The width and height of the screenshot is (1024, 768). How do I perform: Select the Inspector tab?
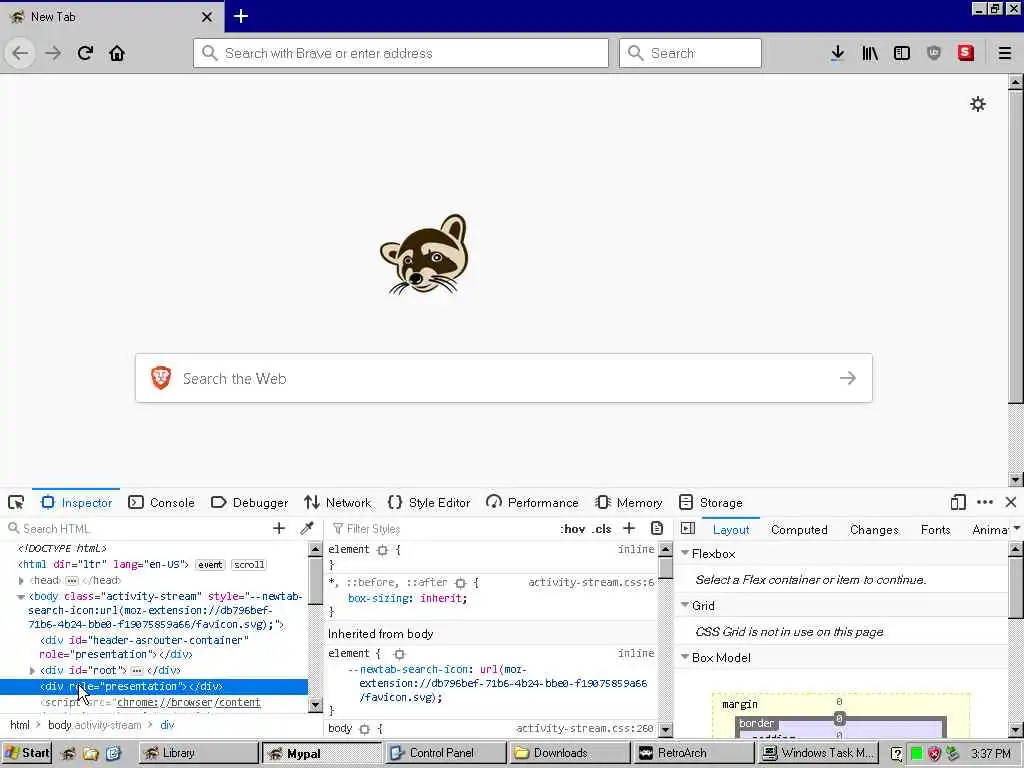pyautogui.click(x=76, y=502)
